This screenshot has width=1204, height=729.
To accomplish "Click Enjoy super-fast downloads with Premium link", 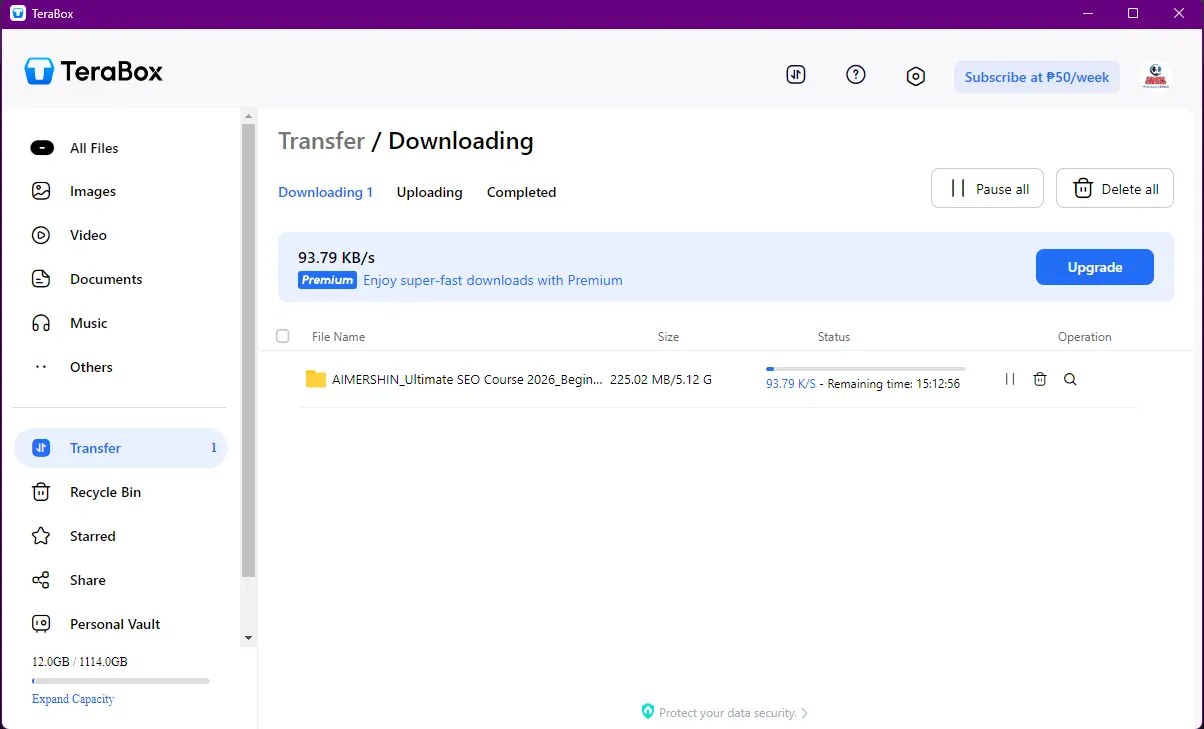I will [x=493, y=280].
